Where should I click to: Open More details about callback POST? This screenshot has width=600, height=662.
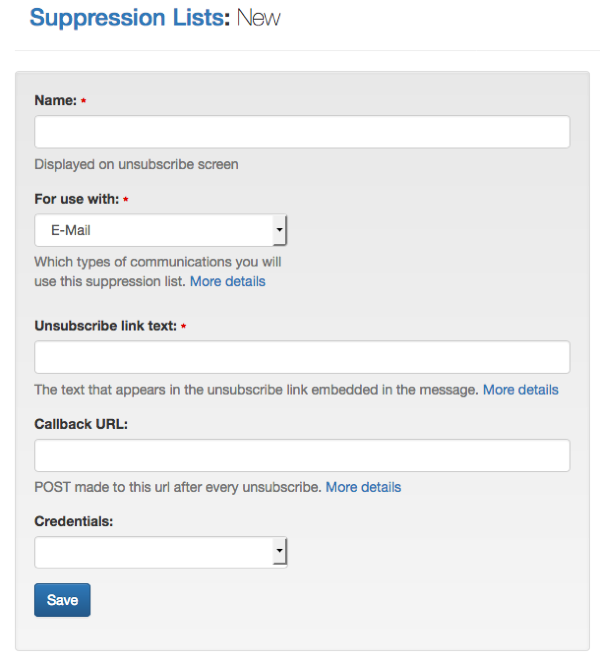click(x=363, y=487)
